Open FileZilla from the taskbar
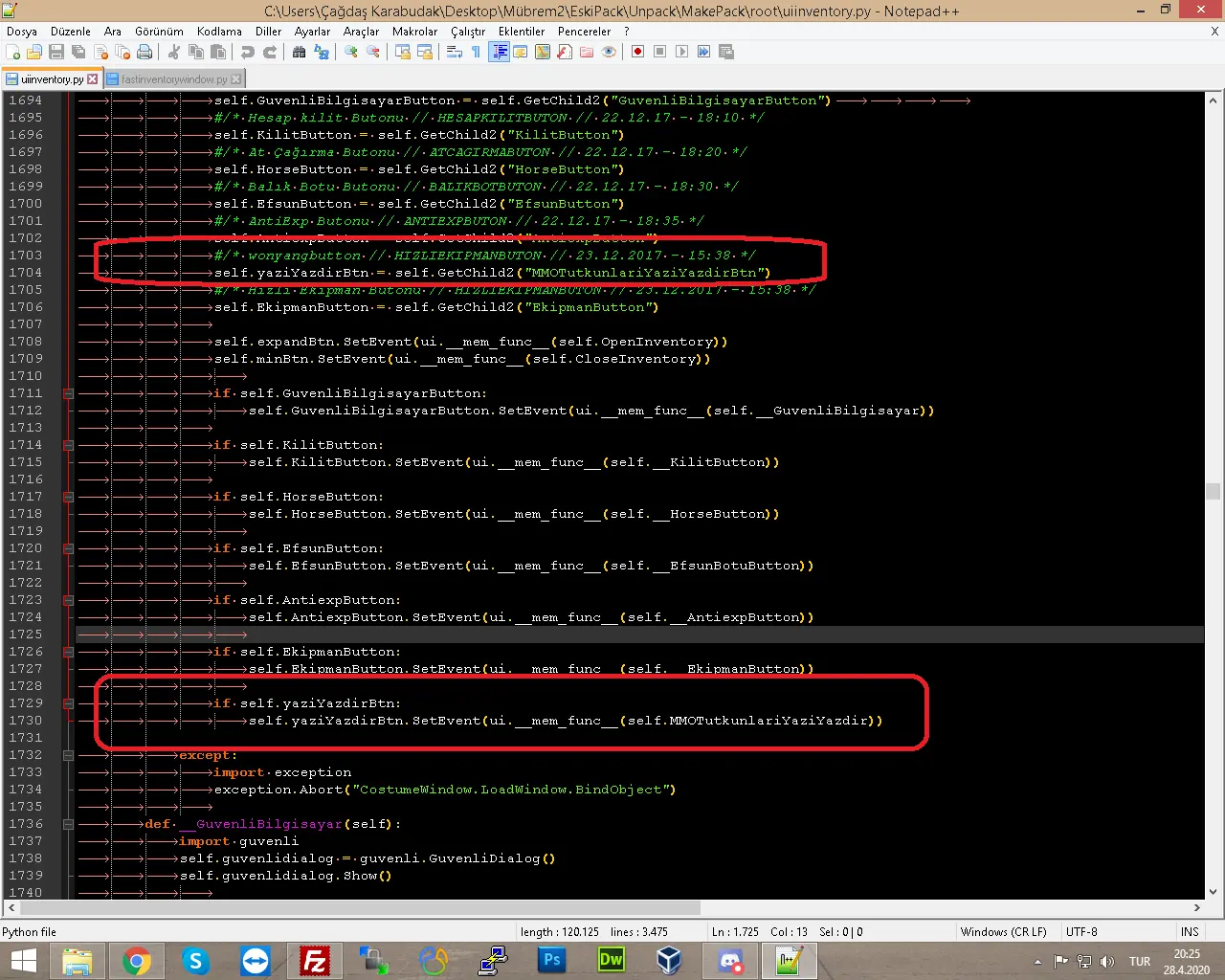Screen dimensions: 1225x980 pyautogui.click(x=314, y=961)
